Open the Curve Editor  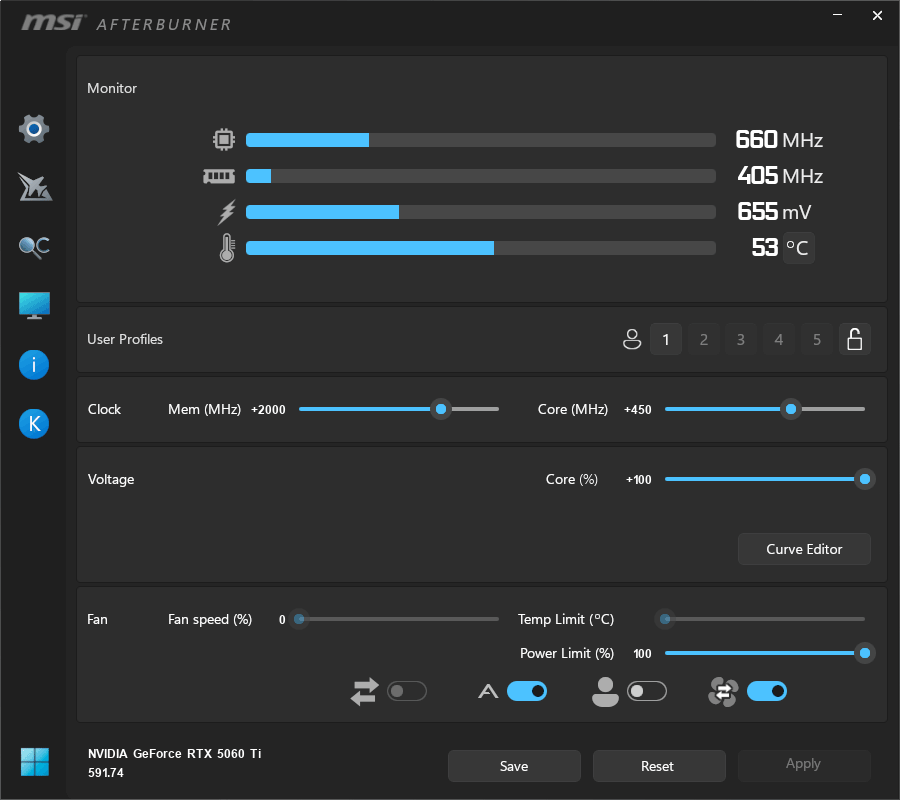point(804,548)
